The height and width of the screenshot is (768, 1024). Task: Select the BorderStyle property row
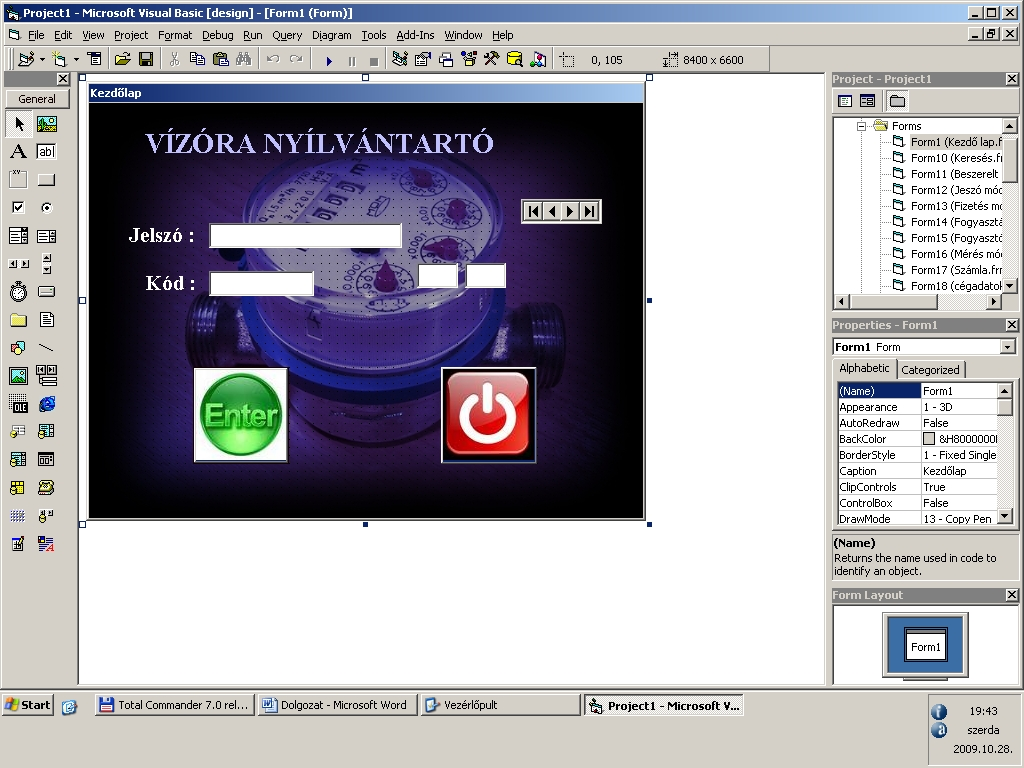pos(918,455)
